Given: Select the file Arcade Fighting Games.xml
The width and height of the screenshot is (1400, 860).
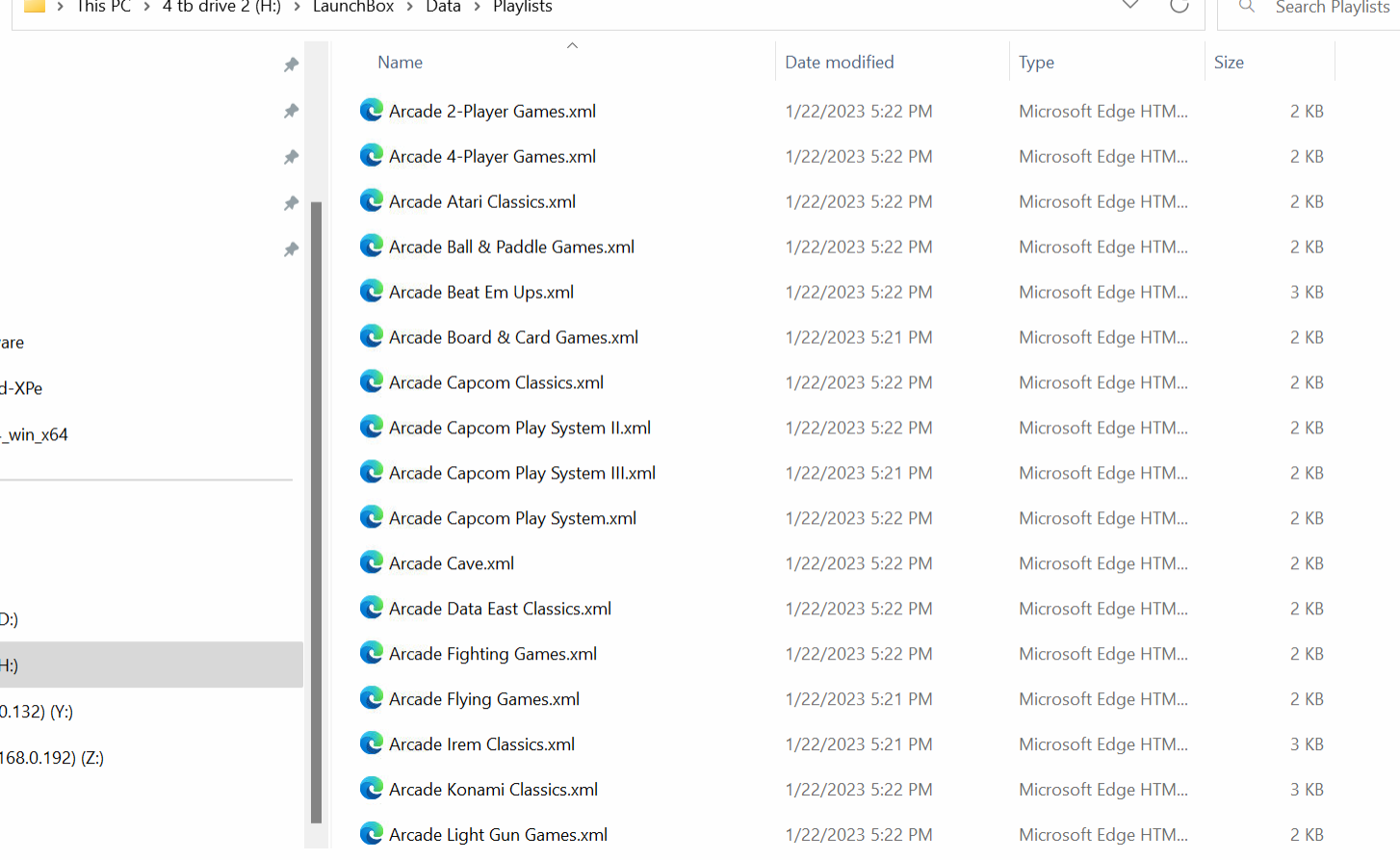Looking at the screenshot, I should coord(493,654).
